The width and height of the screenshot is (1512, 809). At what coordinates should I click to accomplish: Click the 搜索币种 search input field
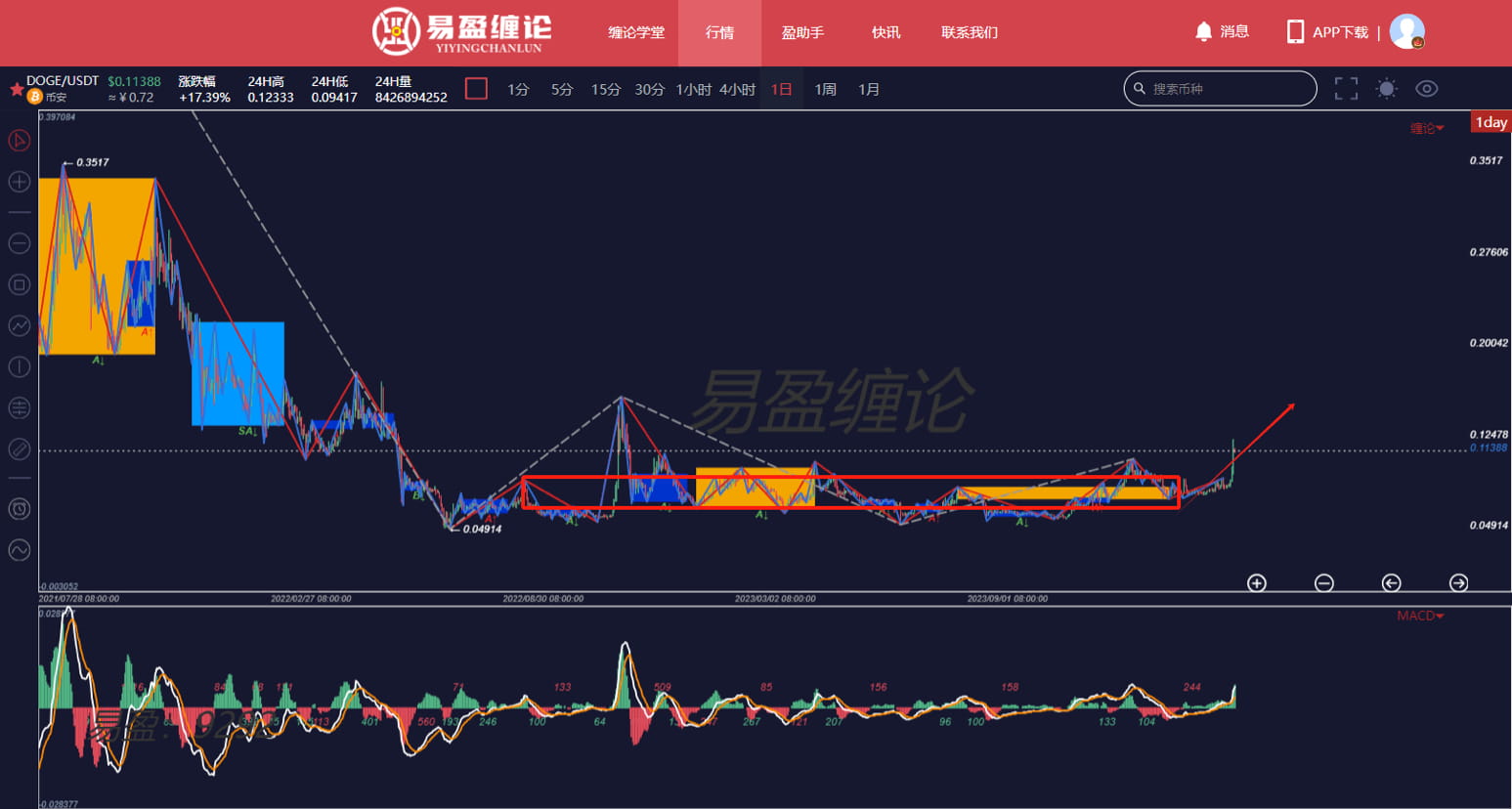pyautogui.click(x=1220, y=88)
